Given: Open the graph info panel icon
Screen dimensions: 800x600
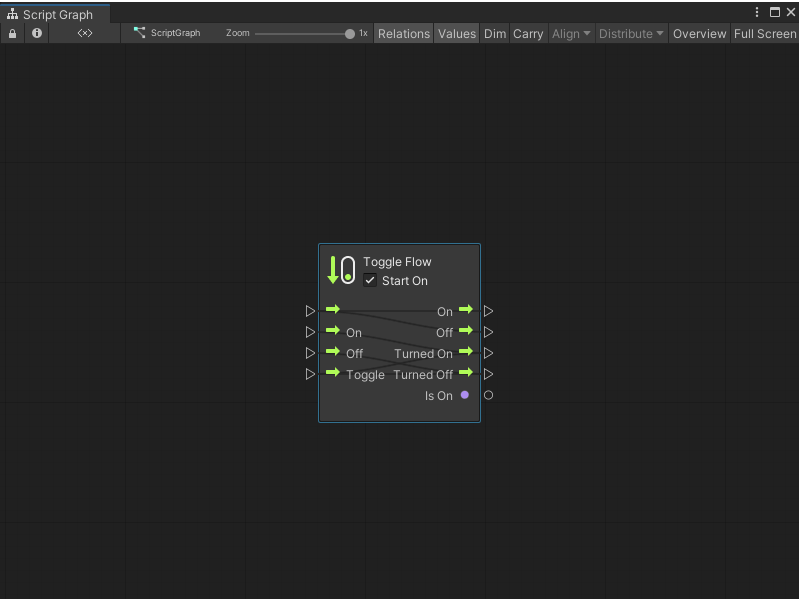Looking at the screenshot, I should point(36,33).
